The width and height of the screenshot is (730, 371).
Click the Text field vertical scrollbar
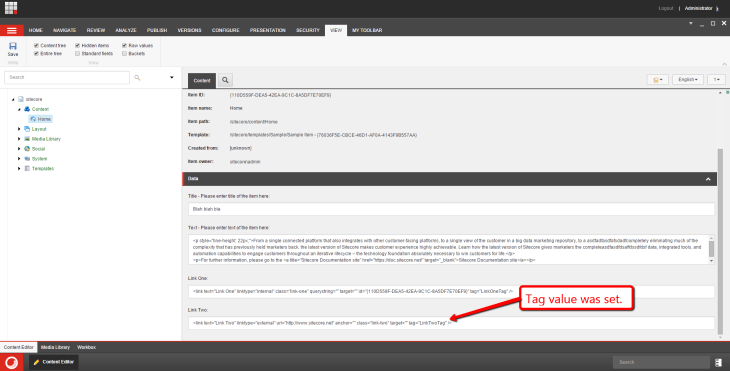coord(711,250)
